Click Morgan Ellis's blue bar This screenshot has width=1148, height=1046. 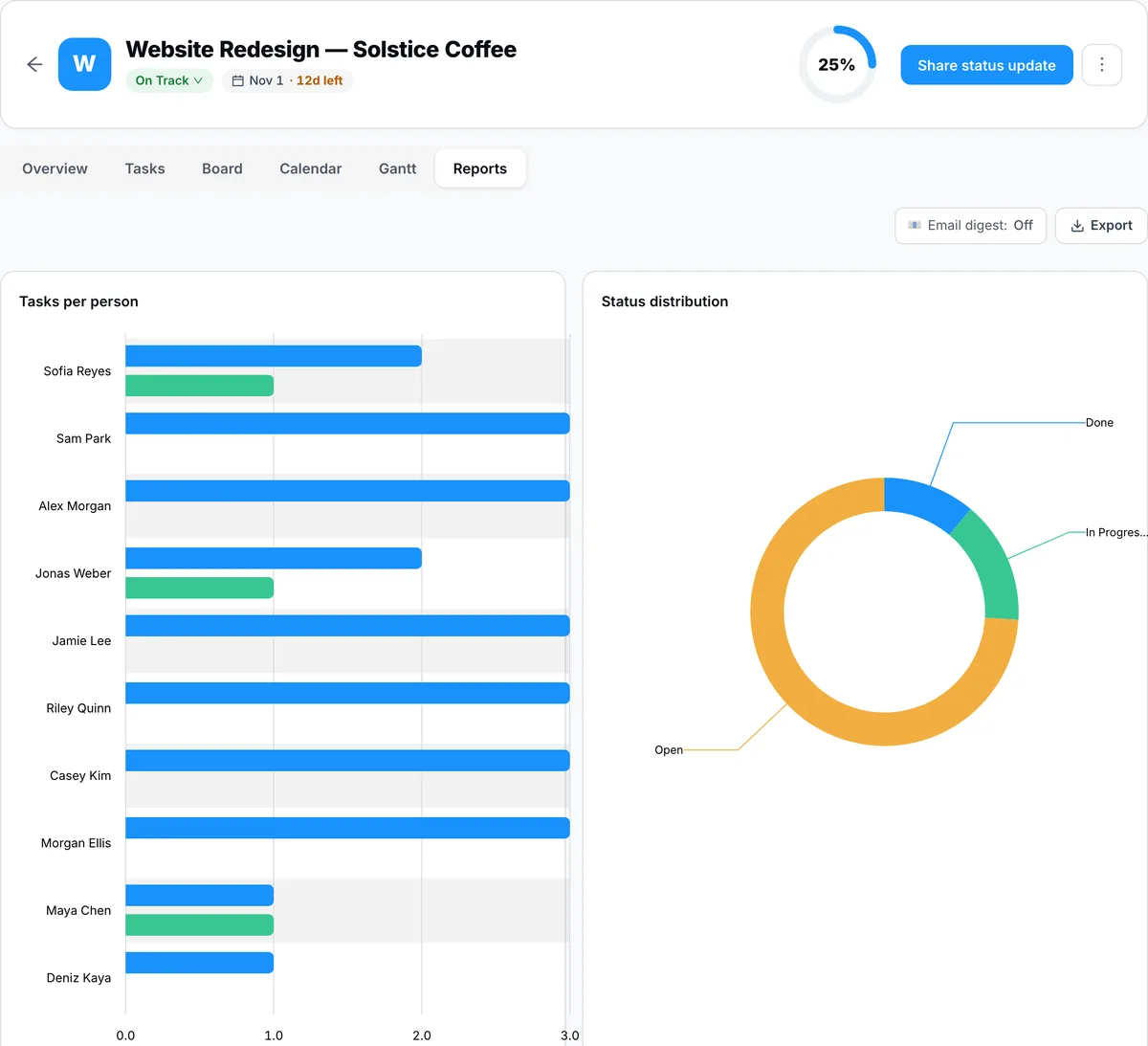pos(347,828)
